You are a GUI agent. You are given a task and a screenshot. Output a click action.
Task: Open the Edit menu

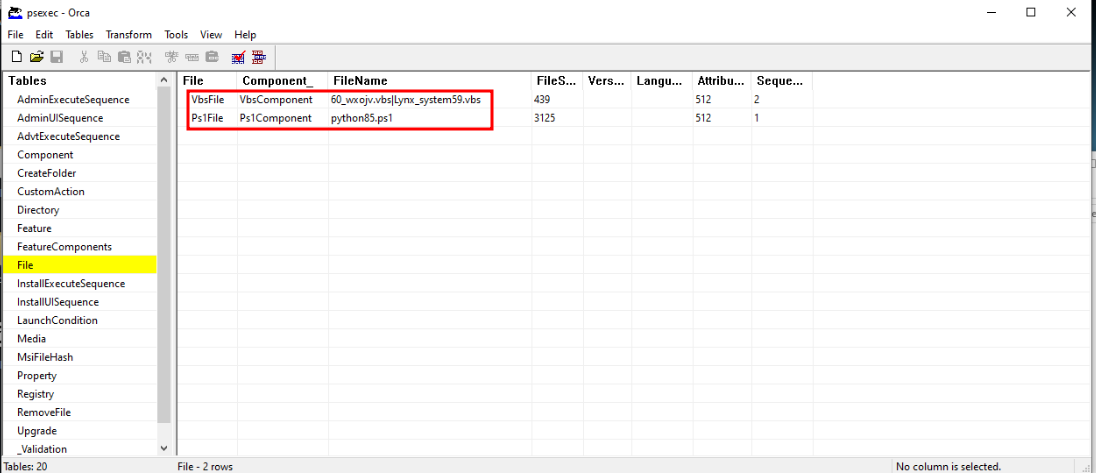point(44,34)
